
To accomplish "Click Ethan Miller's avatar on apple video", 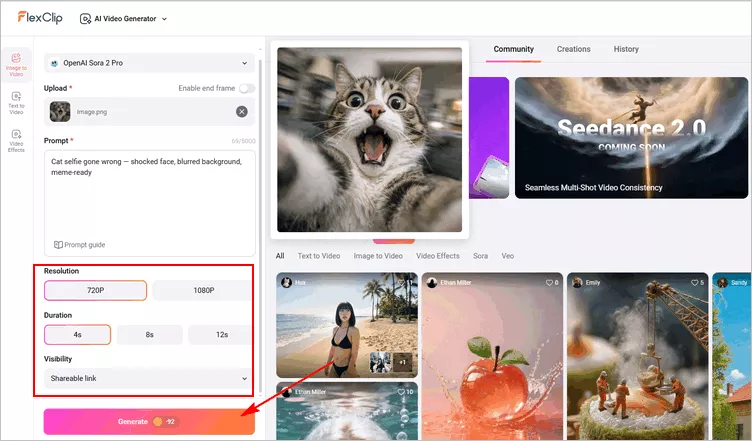I will pyautogui.click(x=432, y=283).
